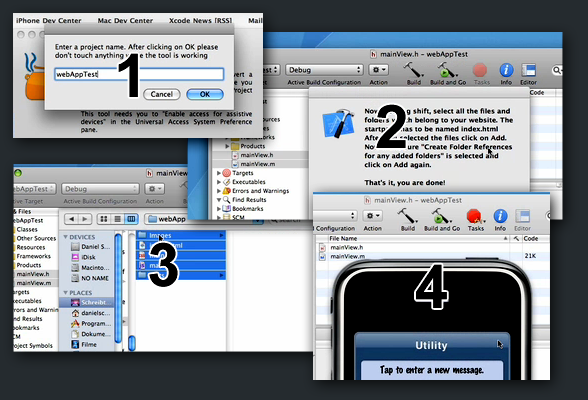Click OK in the project name dialog
The width and height of the screenshot is (588, 400).
point(205,94)
